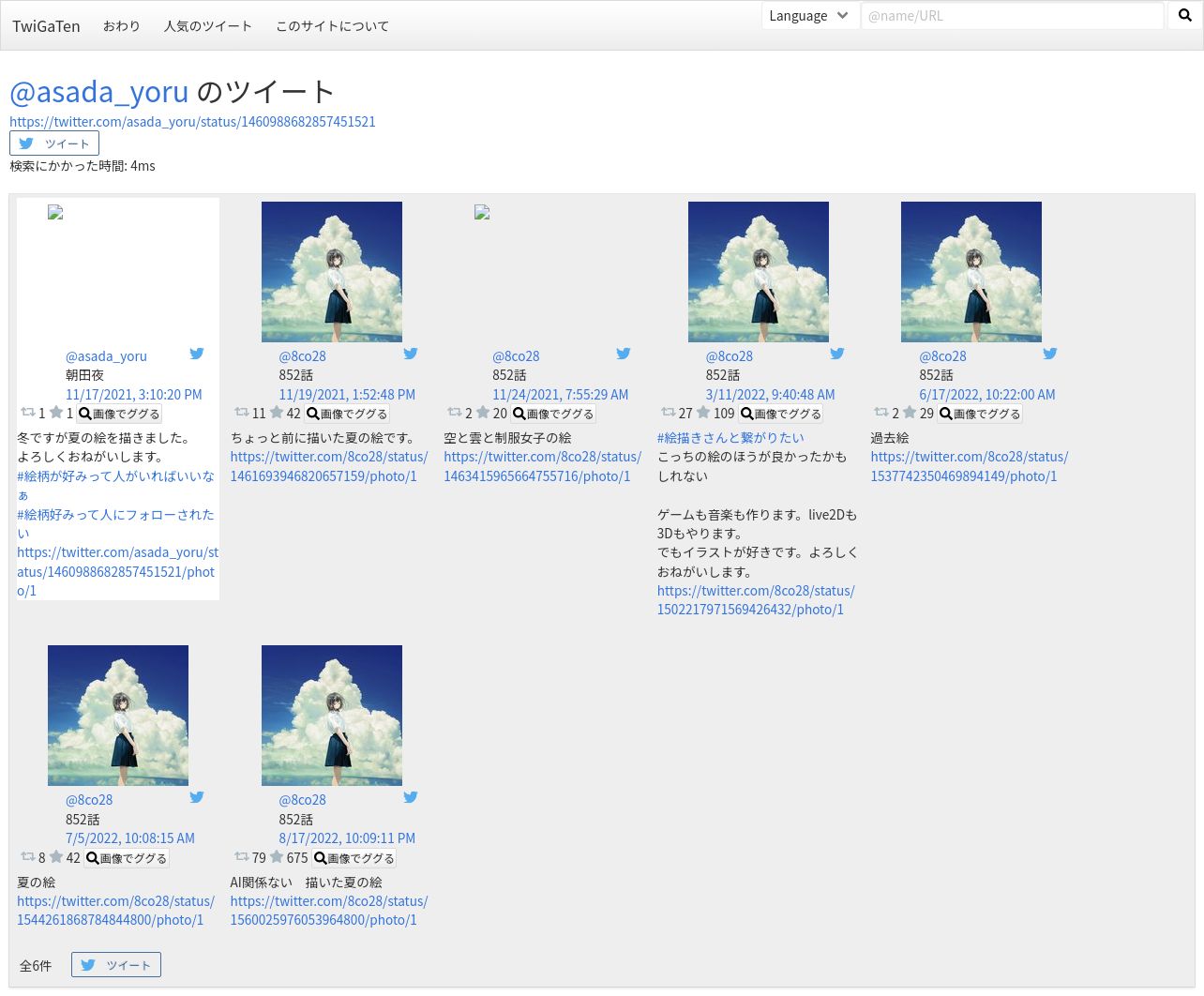Click 画像でググる on the 7/5/2022 tweet

tap(127, 858)
